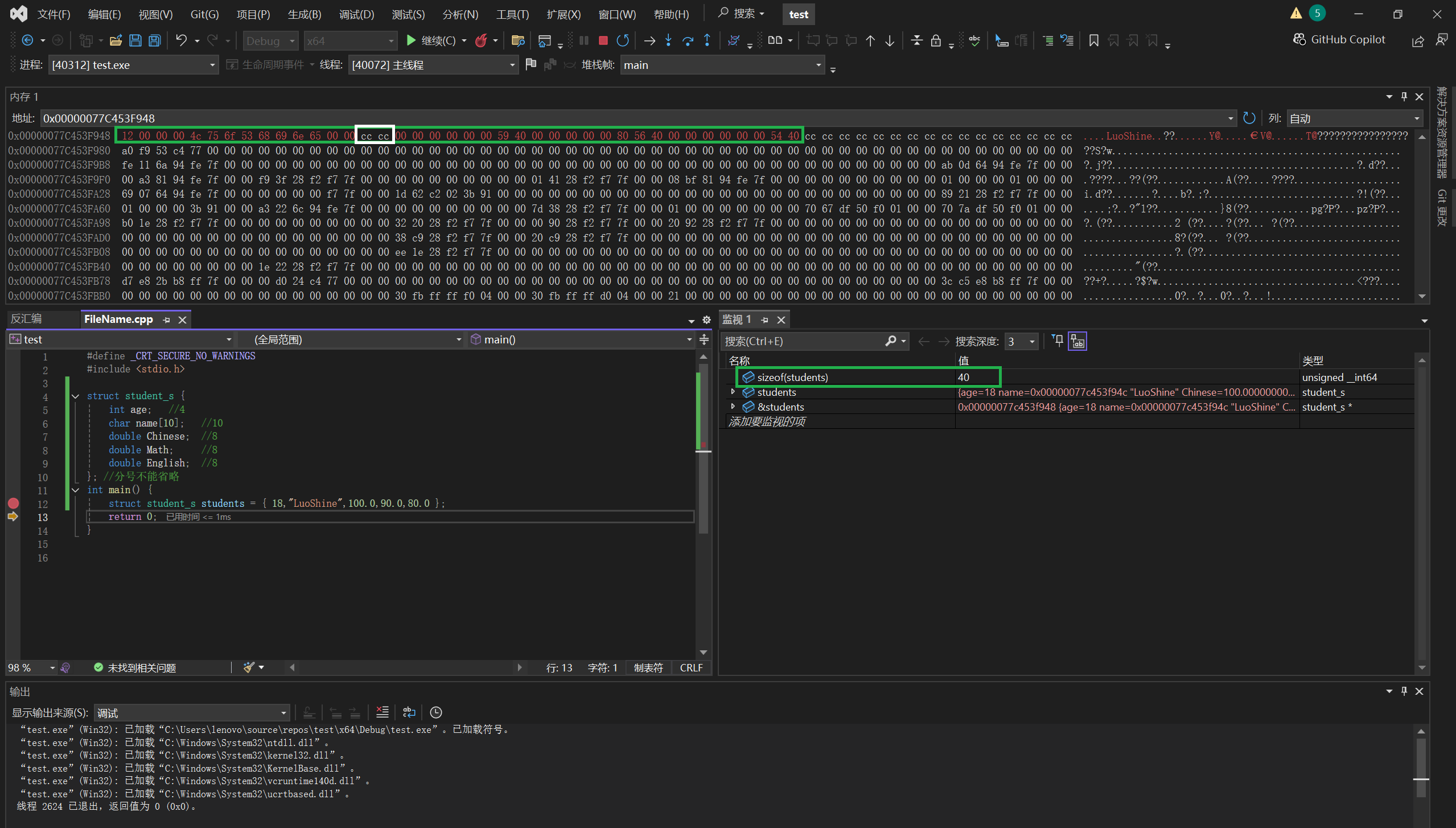
Task: Click the red Stop Debugging button
Action: coord(603,40)
